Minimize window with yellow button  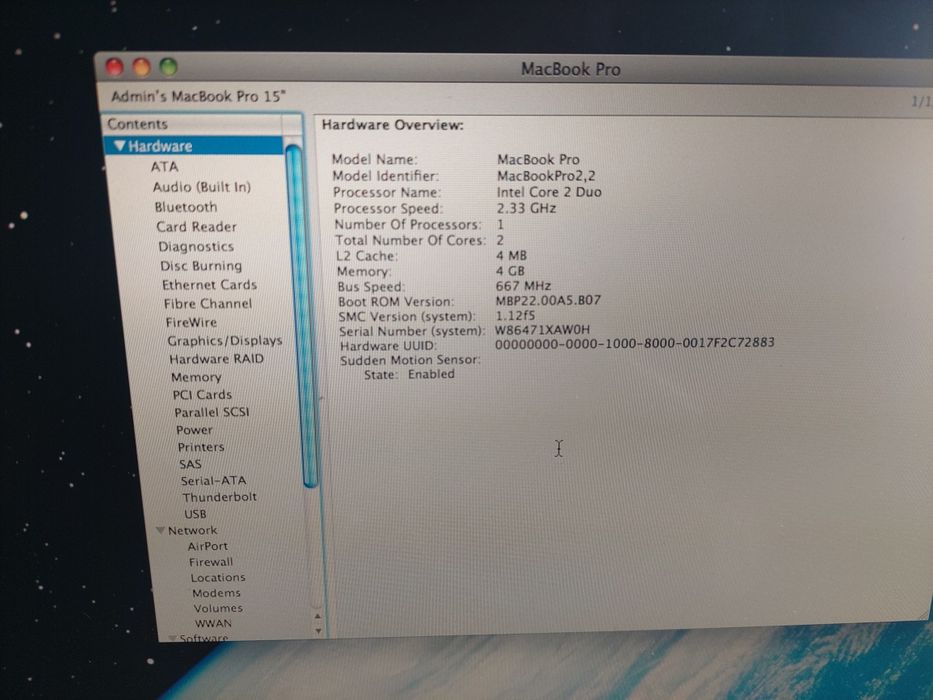point(142,67)
